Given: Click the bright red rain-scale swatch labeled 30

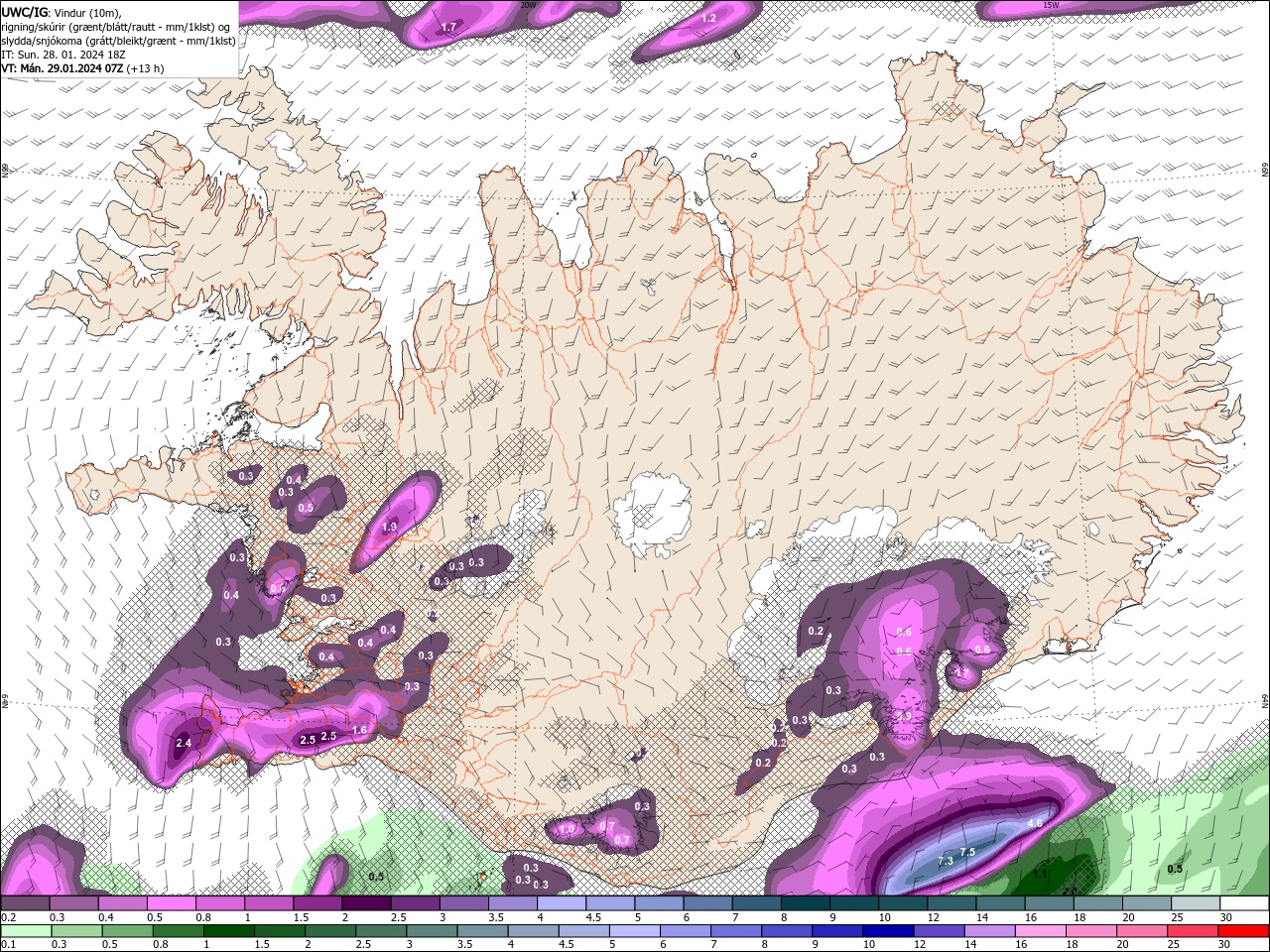Looking at the screenshot, I should (x=1244, y=931).
